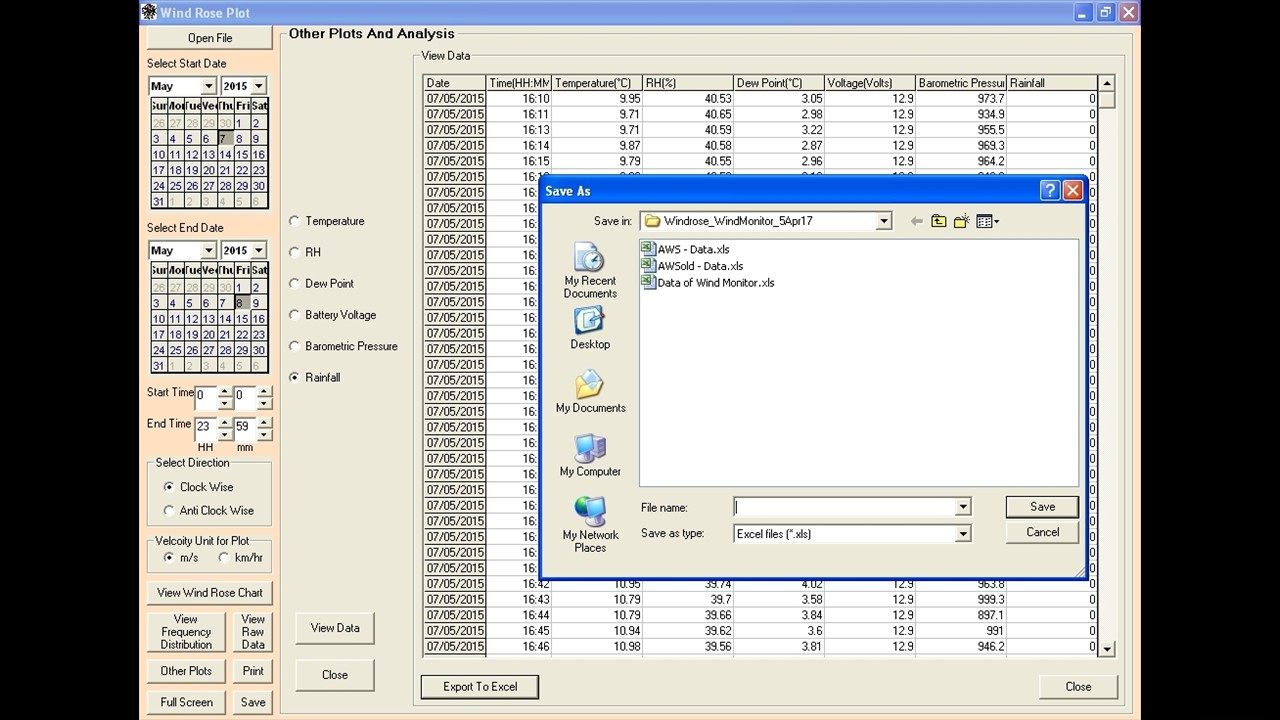The width and height of the screenshot is (1280, 720).
Task: Expand the File name dropdown arrow
Action: tap(963, 508)
